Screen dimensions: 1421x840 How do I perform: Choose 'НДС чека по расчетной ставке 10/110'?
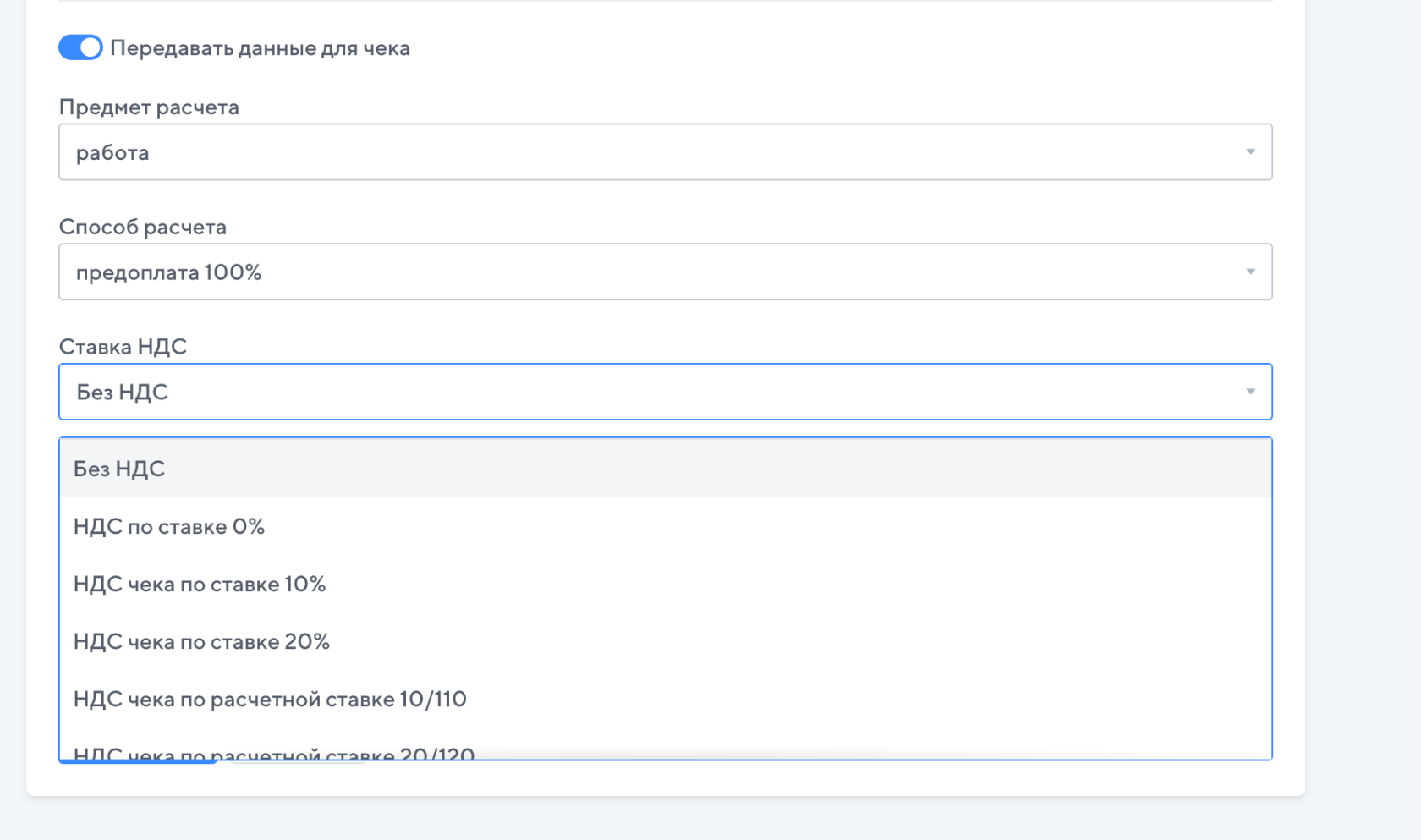coord(270,699)
